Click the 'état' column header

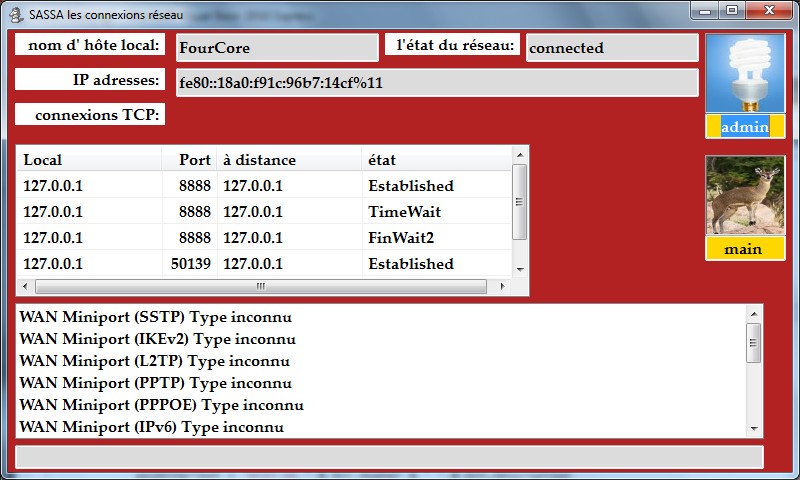(435, 160)
